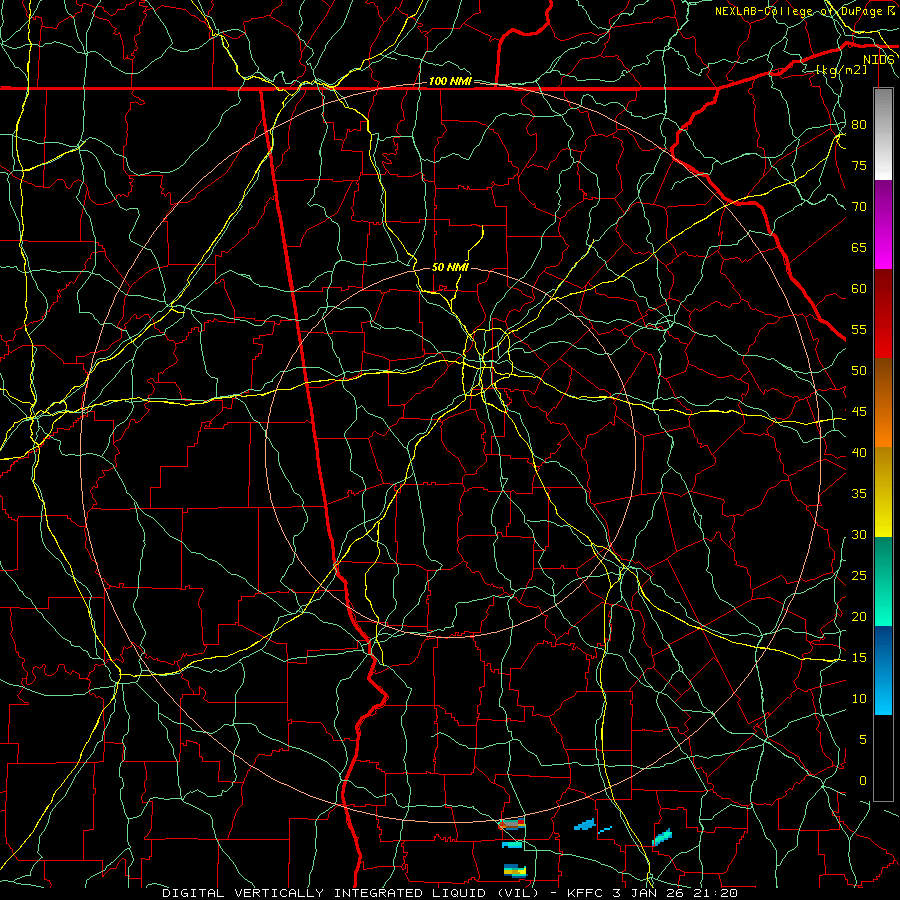900x900 pixels.
Task: Click the 5 value on the scale
Action: point(863,740)
